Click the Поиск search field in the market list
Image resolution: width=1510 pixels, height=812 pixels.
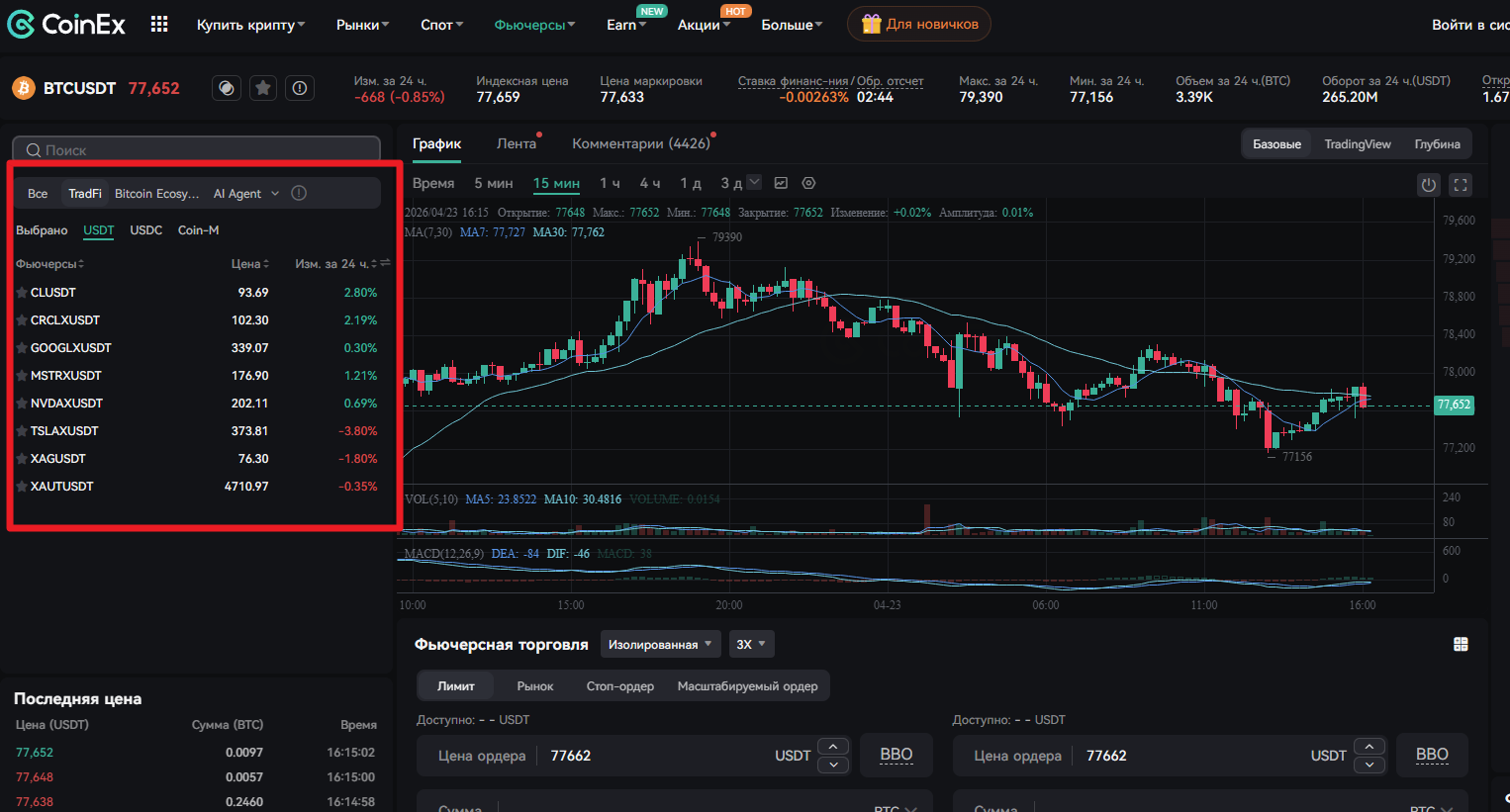click(x=195, y=149)
